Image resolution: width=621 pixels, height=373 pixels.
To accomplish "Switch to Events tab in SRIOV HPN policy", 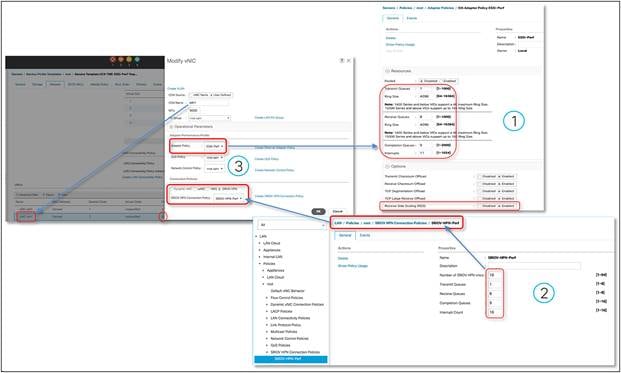I will (x=365, y=235).
